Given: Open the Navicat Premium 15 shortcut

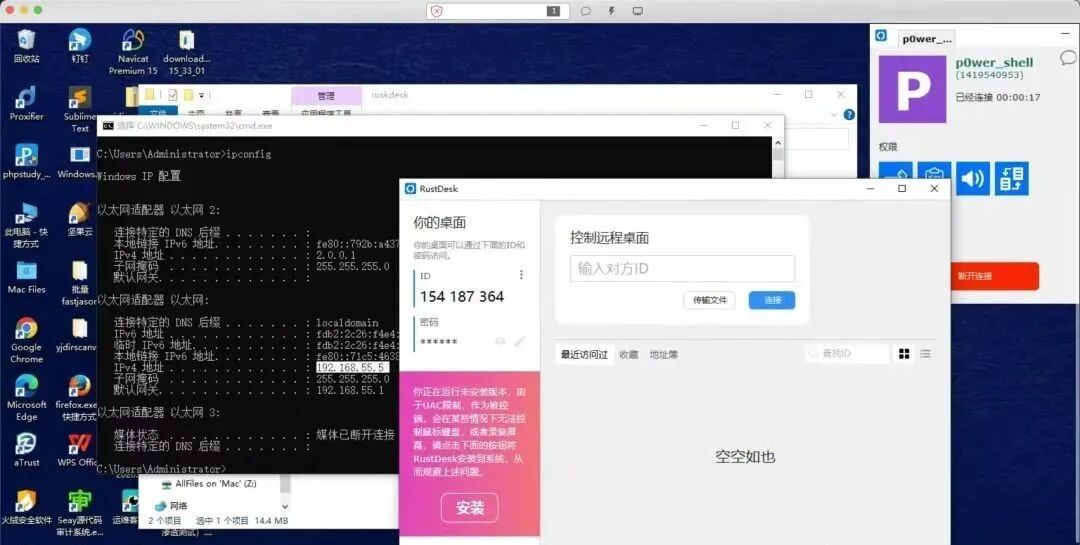Looking at the screenshot, I should coord(133,52).
